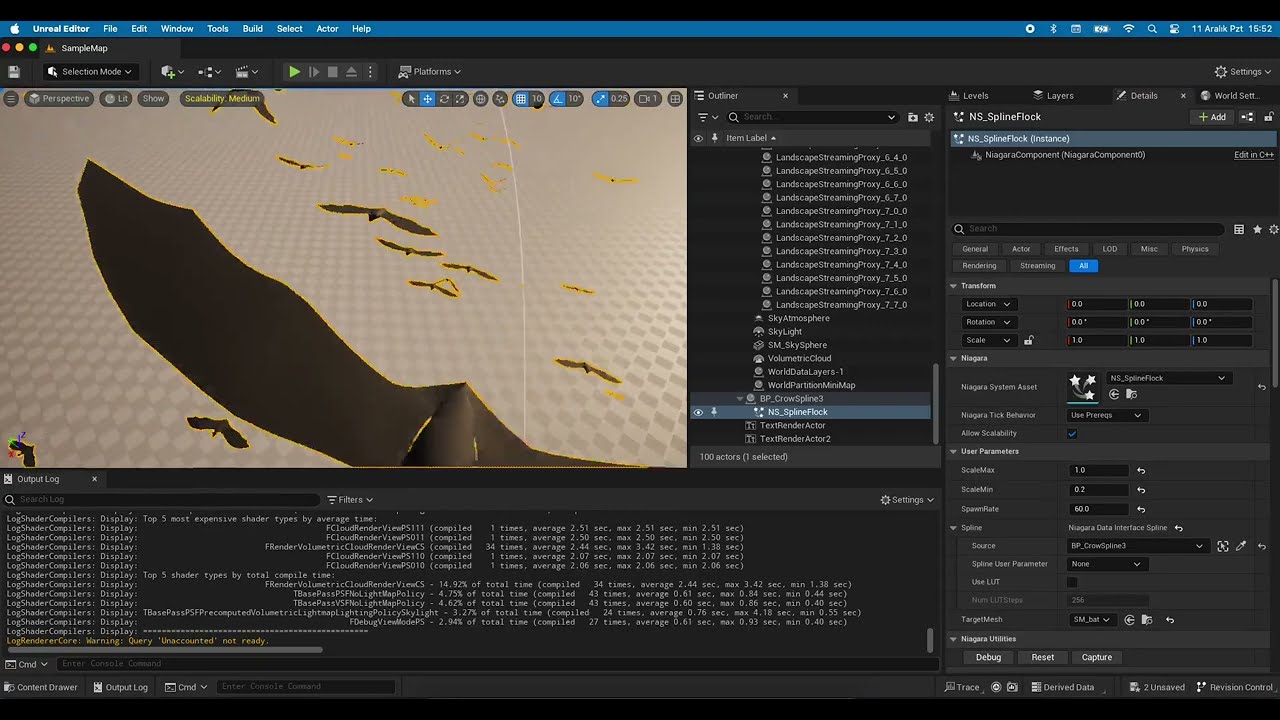This screenshot has width=1280, height=720.
Task: Click the Blueprint/add script icon beside Add
Action: click(x=1247, y=117)
